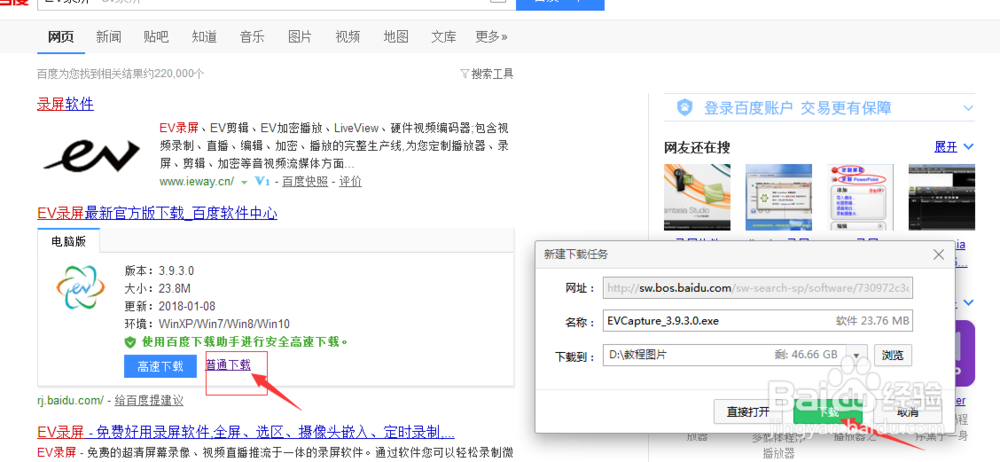
Task: Click the 百度为您找到相关结果约220,000个 text
Action: click(121, 74)
